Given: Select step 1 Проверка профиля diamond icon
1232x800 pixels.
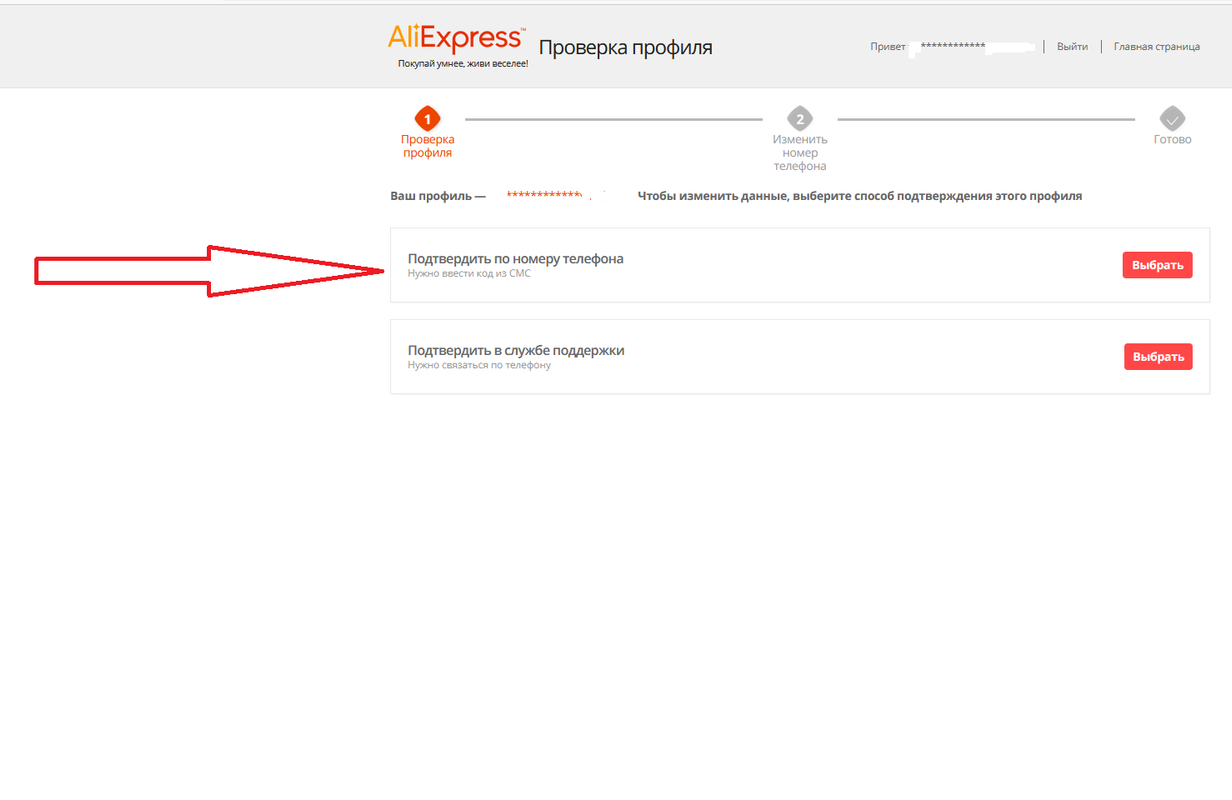Looking at the screenshot, I should click(x=427, y=119).
